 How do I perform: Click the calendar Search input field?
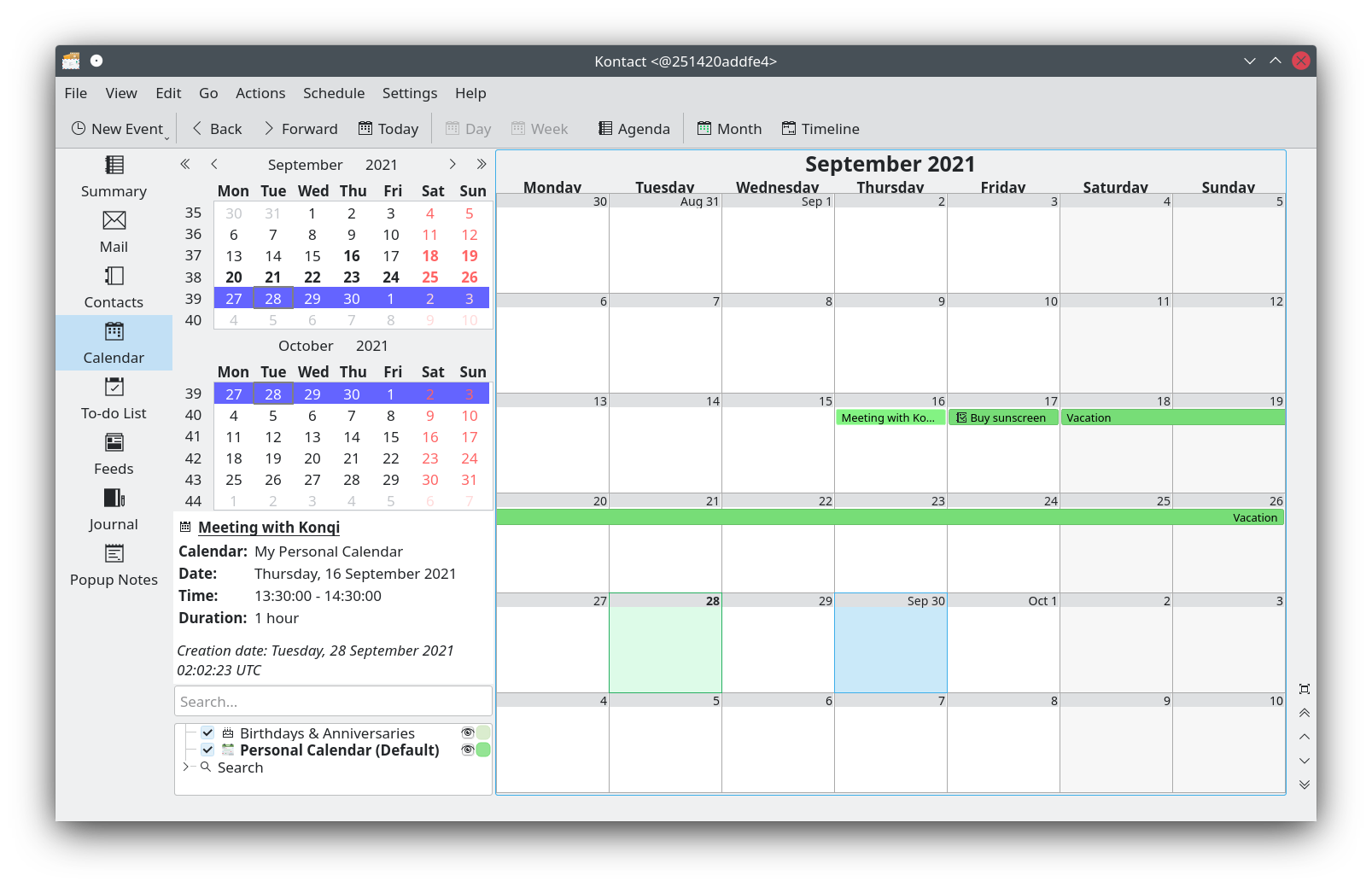[x=333, y=702]
